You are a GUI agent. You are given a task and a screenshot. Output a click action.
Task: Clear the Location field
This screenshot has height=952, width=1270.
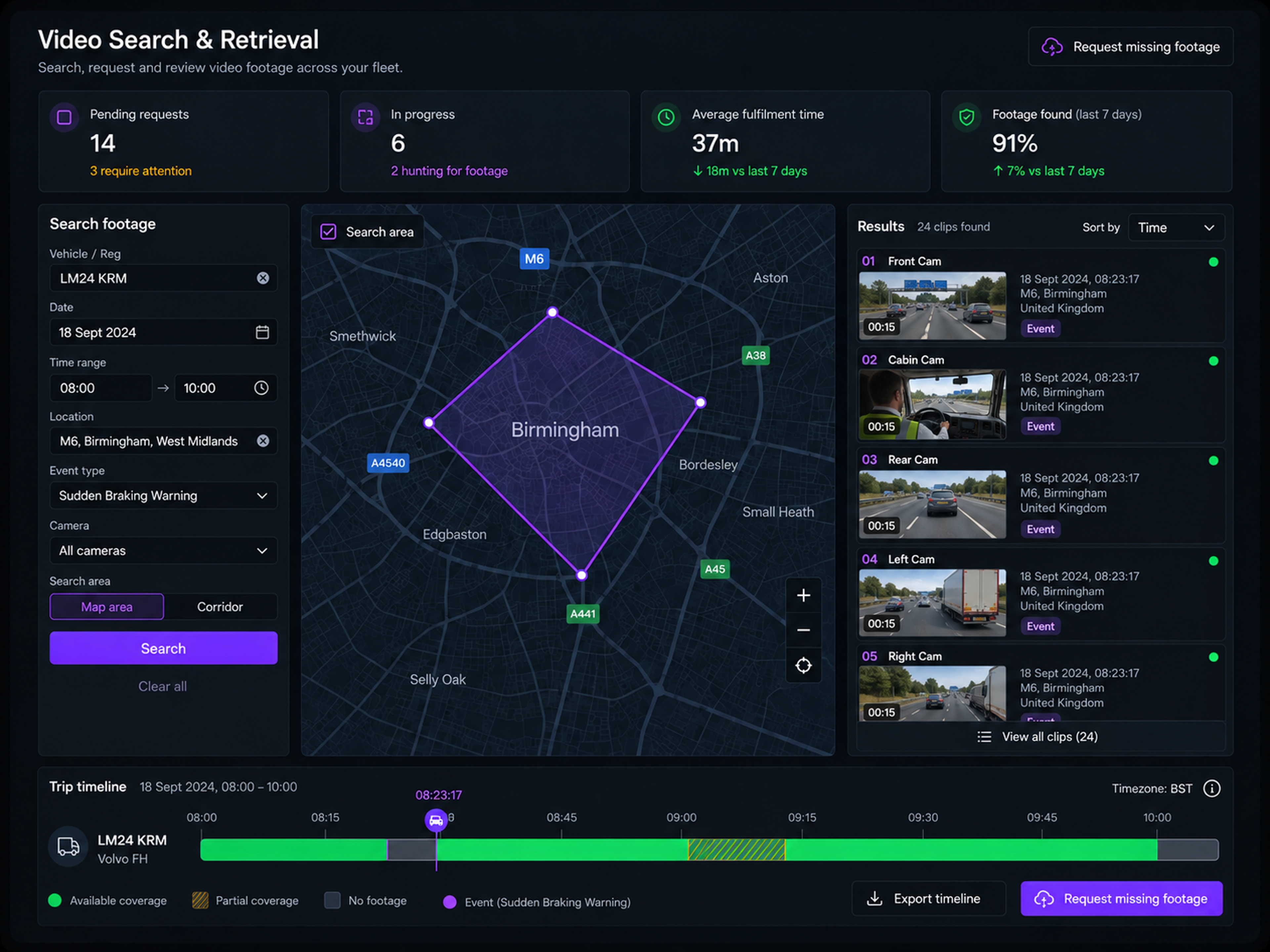[263, 441]
